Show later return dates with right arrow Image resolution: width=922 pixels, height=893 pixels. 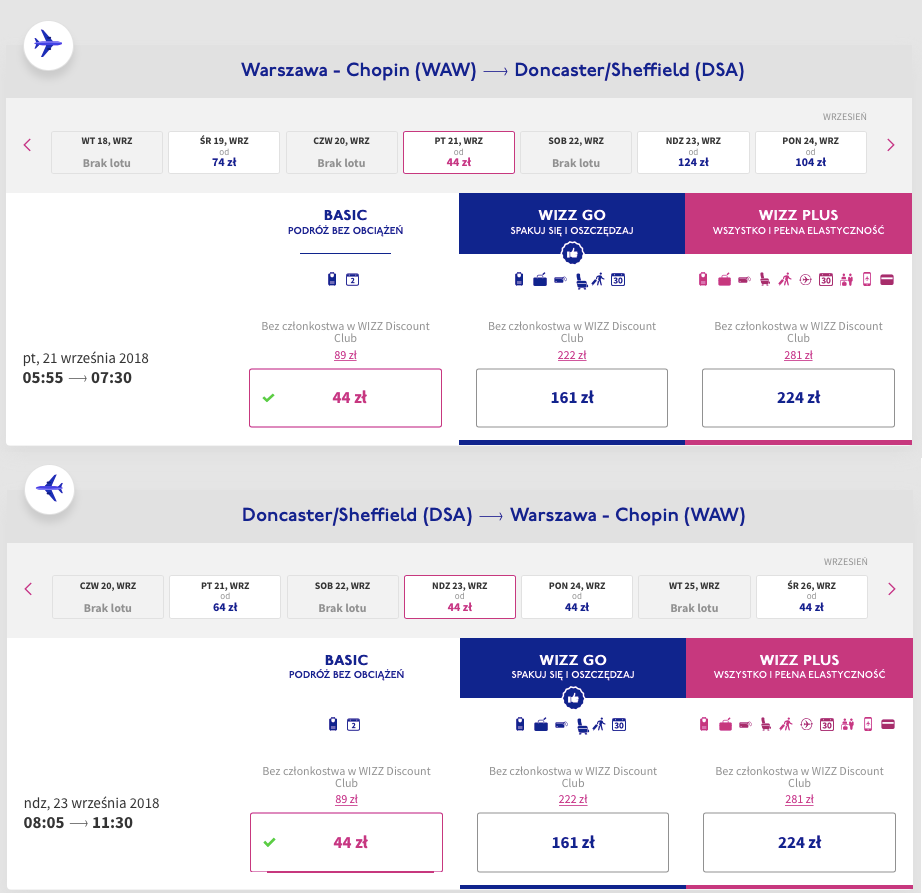click(891, 589)
